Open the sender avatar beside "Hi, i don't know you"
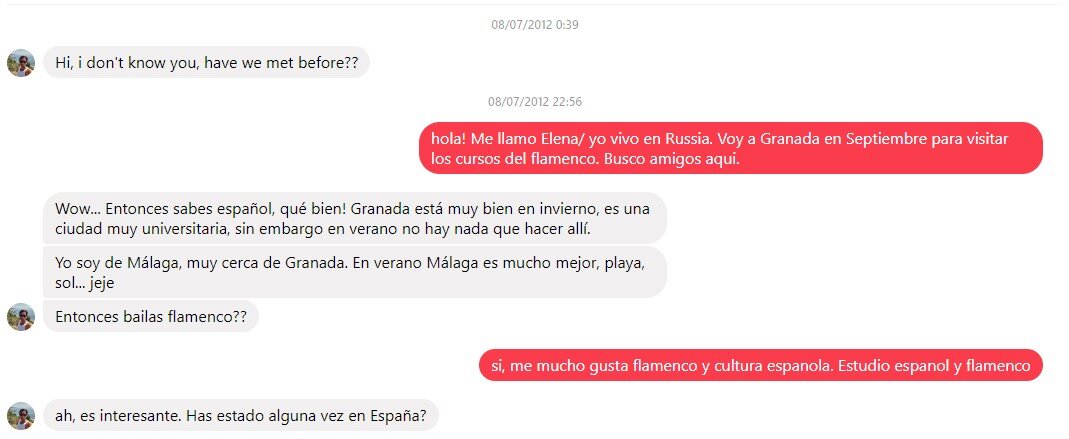Viewport: 1069px width, 439px height. [x=21, y=63]
